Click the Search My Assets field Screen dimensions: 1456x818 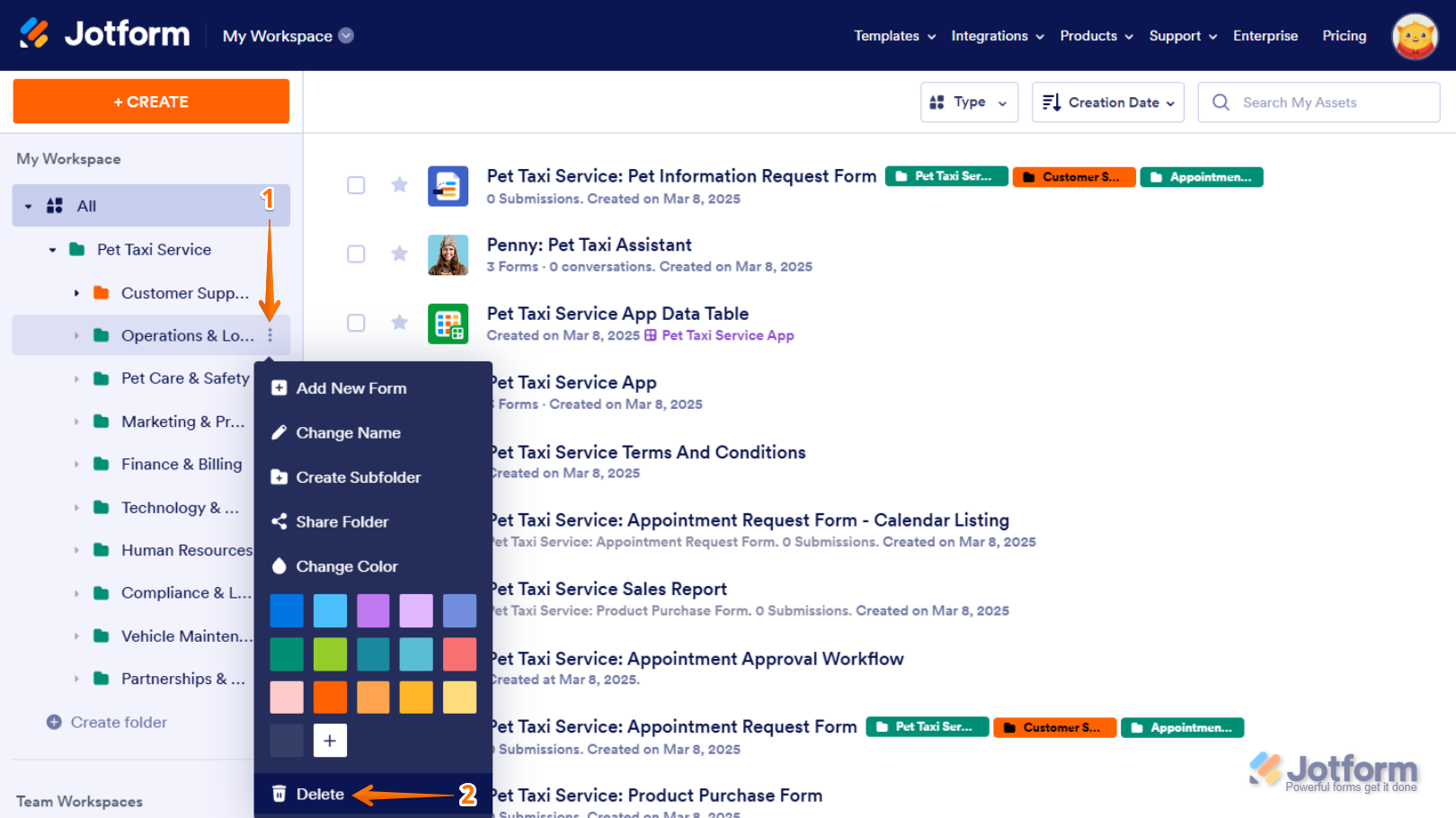[1319, 102]
